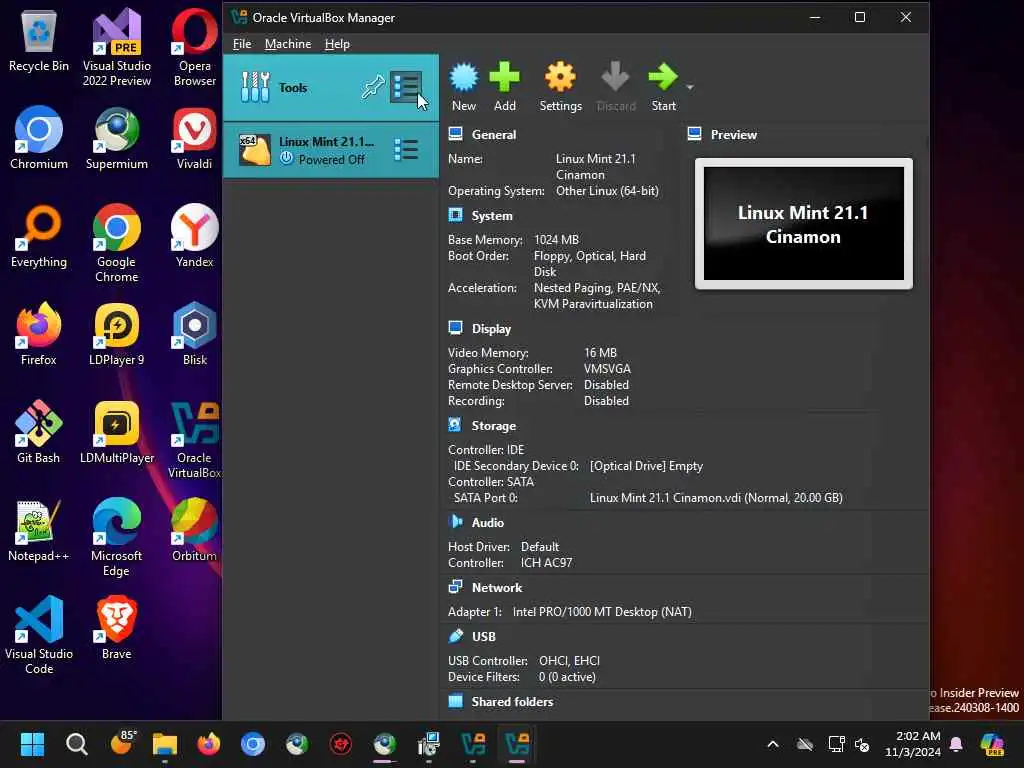Select LDPlayer 9 desktop icon
Screen dimensions: 1024x768
pyautogui.click(x=117, y=334)
